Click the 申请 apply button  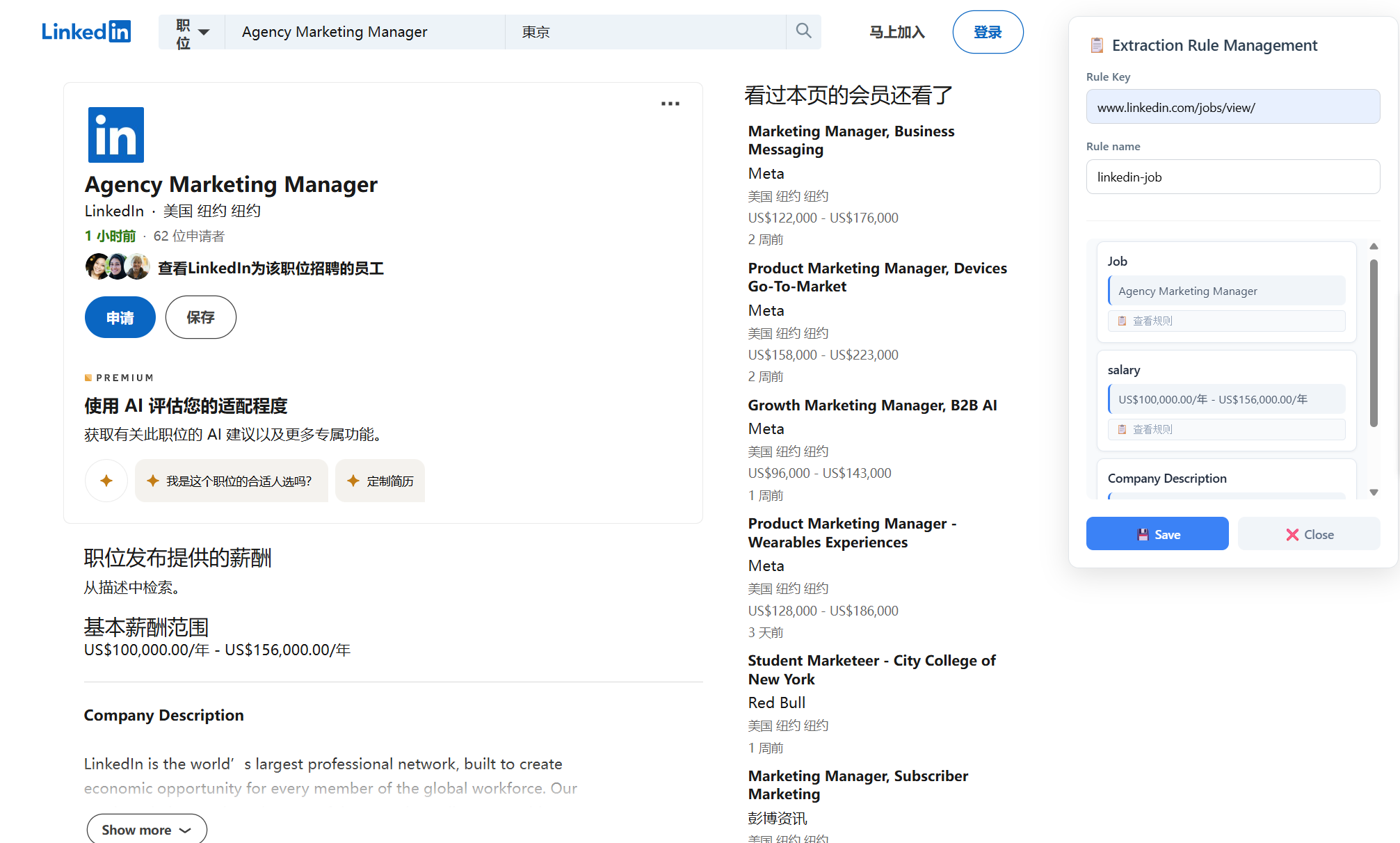pos(120,317)
